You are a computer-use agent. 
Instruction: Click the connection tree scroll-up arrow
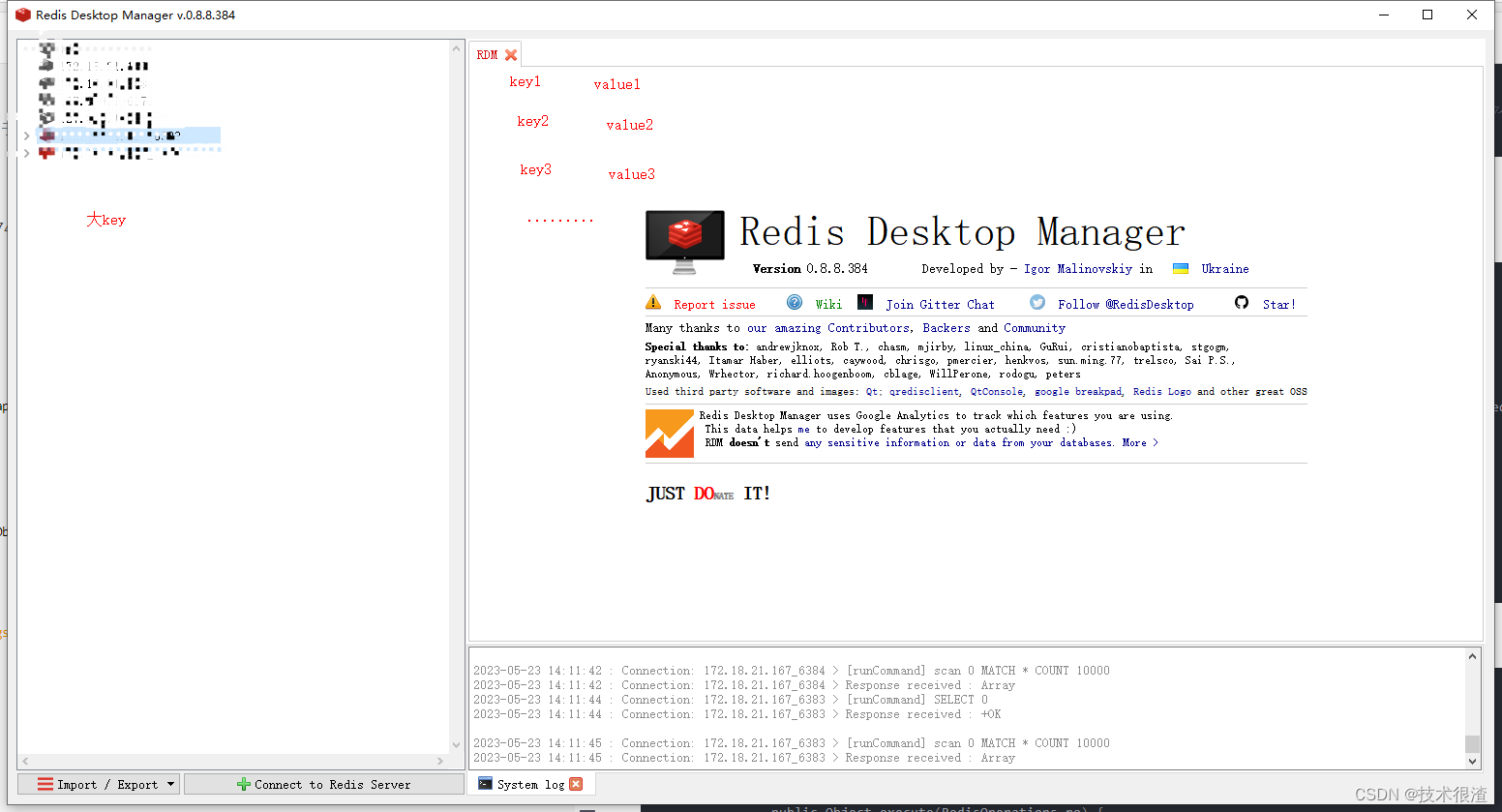(457, 47)
